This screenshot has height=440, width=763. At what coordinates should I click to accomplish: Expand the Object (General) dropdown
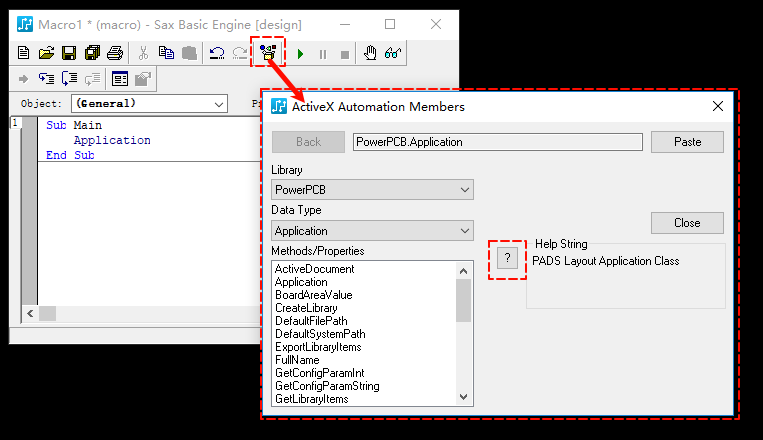[x=149, y=103]
